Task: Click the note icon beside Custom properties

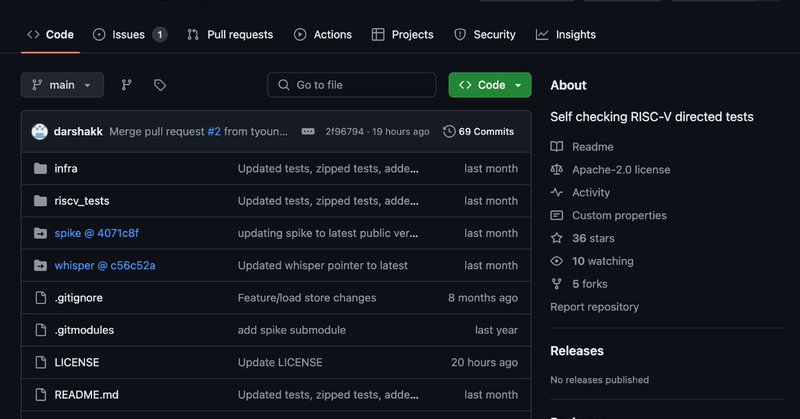Action: point(557,215)
